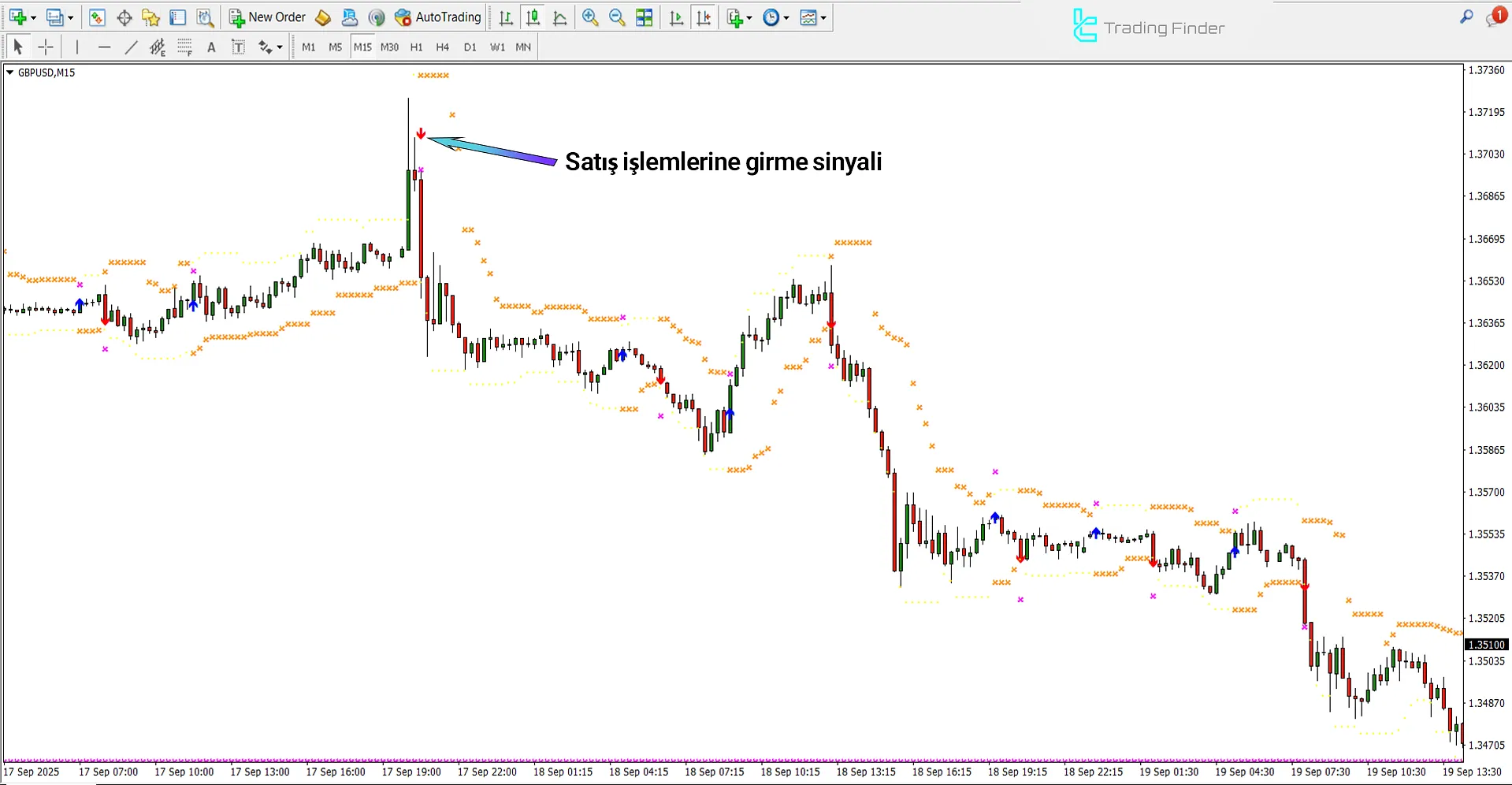
Task: Toggle chart auto scroll
Action: click(x=675, y=17)
